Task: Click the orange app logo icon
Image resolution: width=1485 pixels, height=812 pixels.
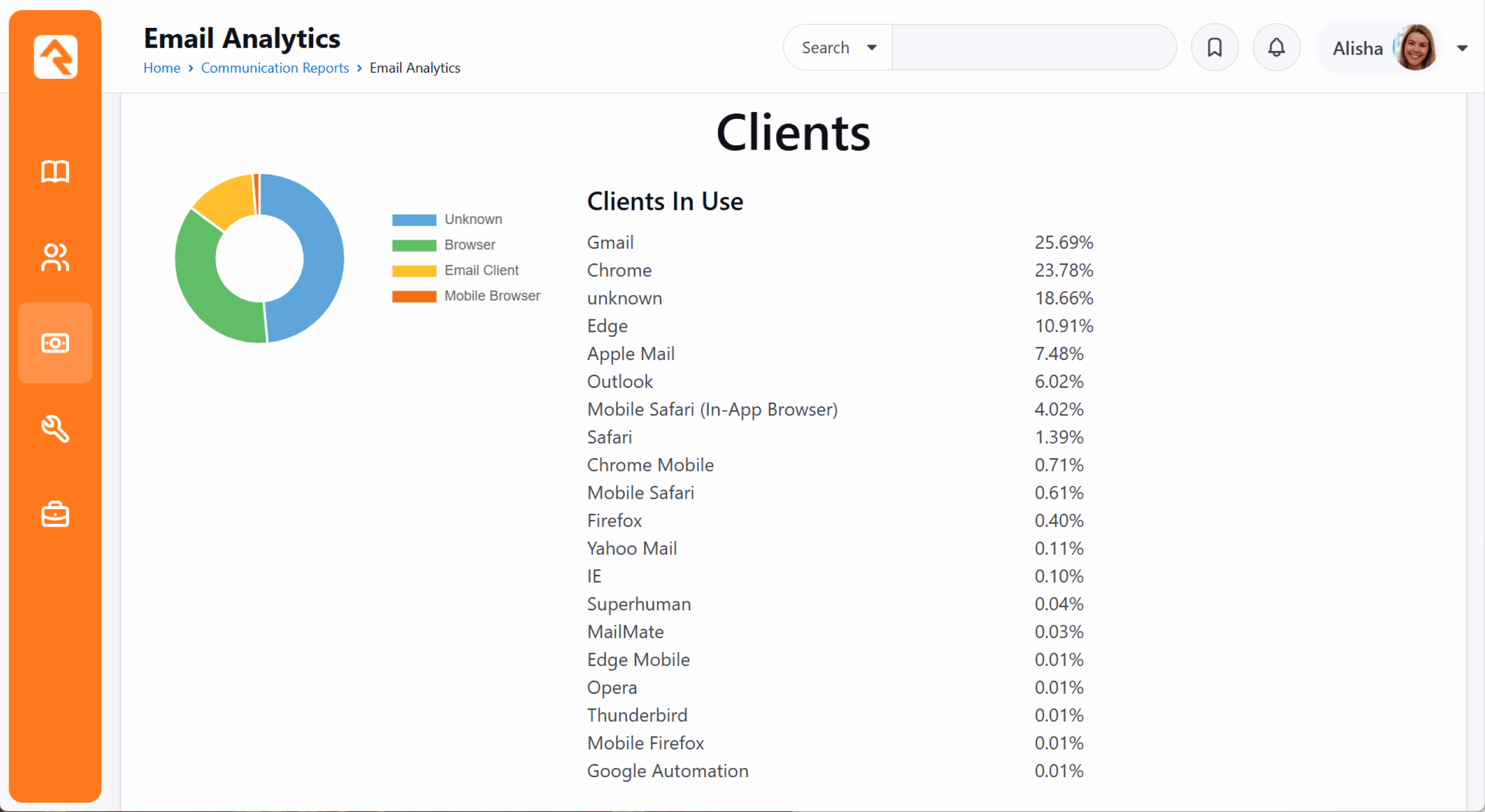Action: pos(55,56)
